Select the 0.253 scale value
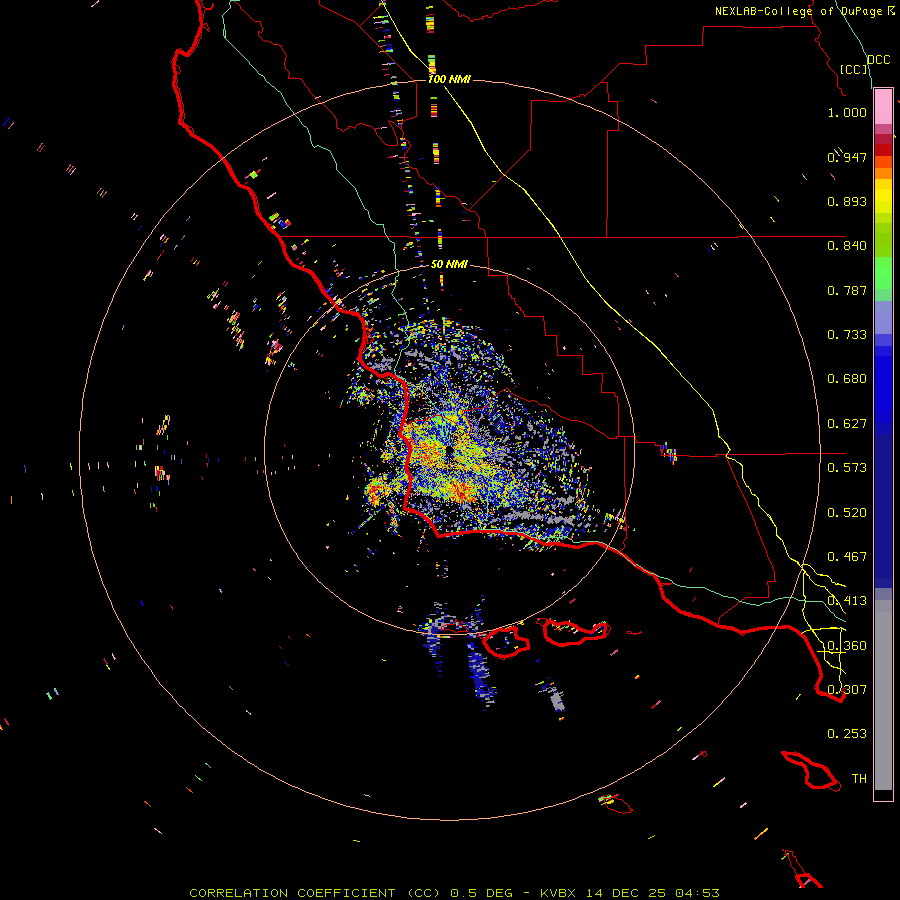 point(847,734)
